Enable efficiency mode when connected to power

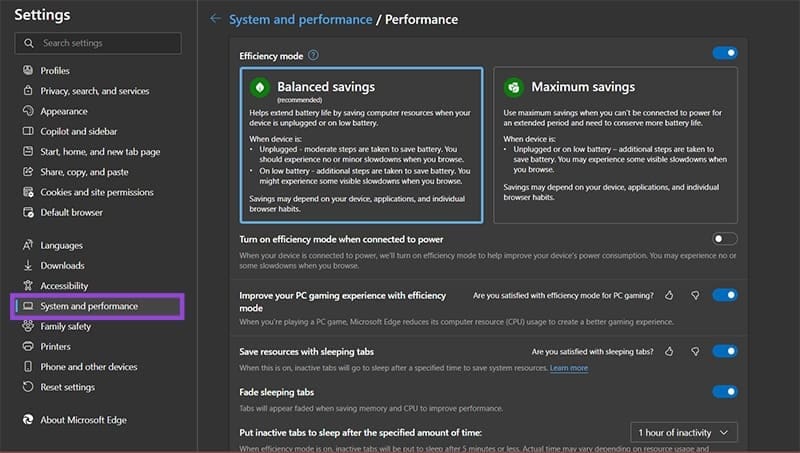point(724,239)
